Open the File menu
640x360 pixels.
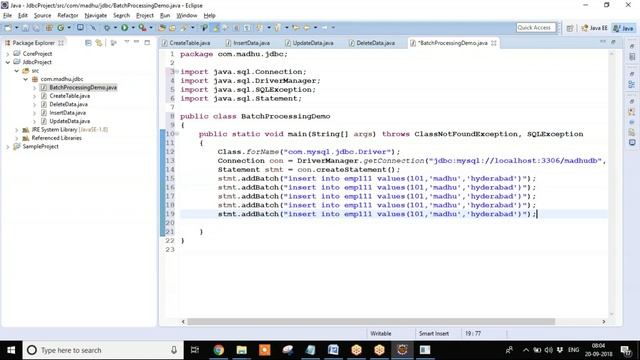[x=7, y=16]
